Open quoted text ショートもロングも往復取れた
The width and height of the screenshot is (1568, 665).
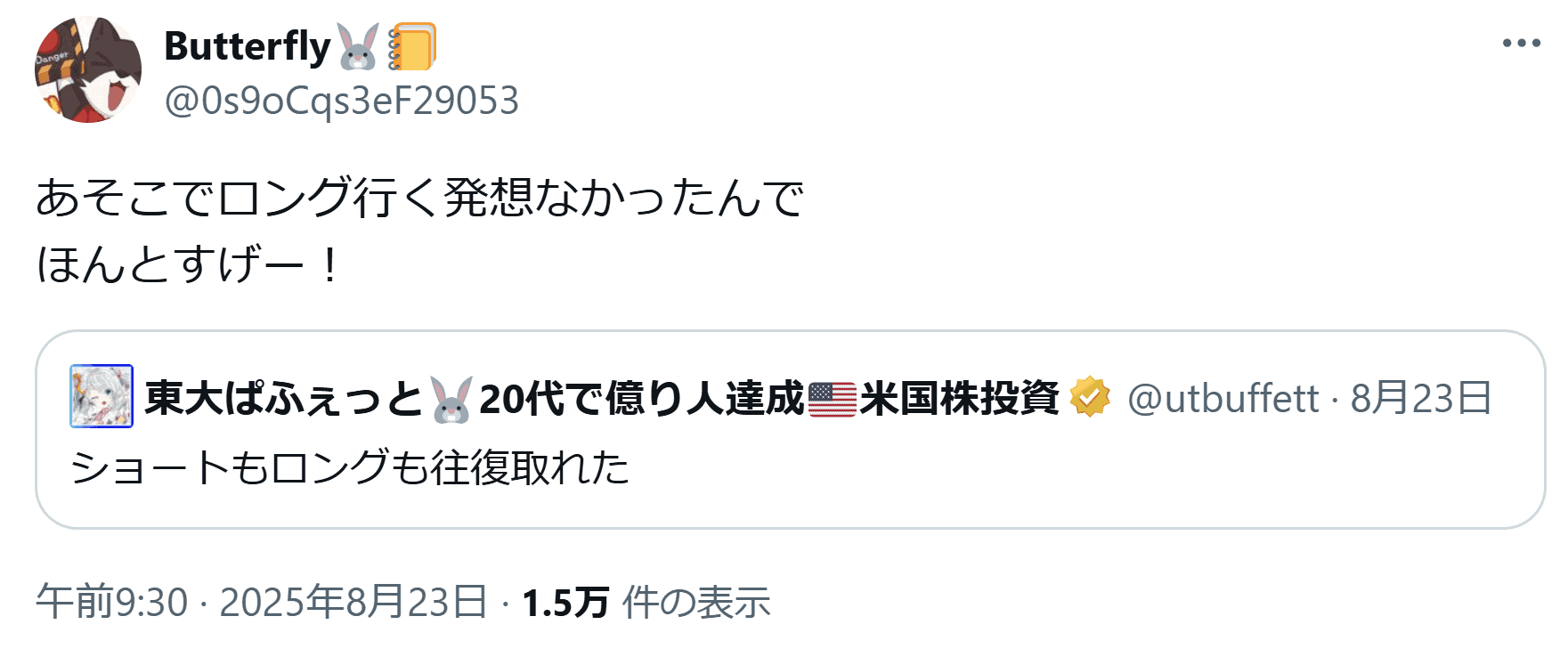350,467
